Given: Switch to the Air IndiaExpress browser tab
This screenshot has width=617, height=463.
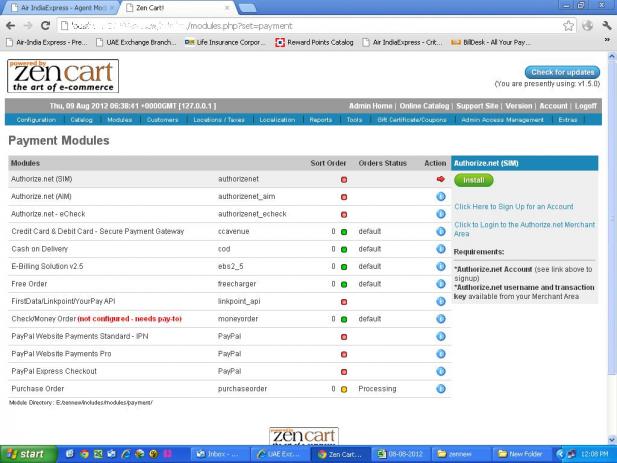Looking at the screenshot, I should tap(62, 8).
